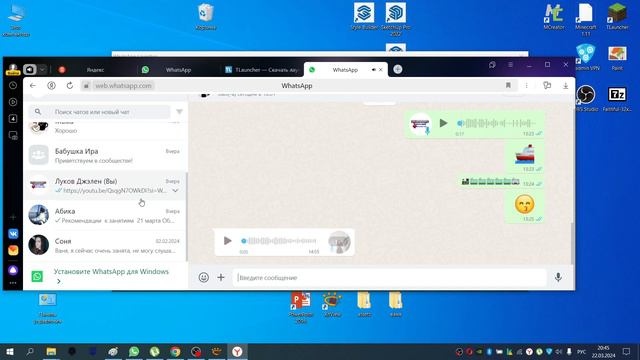Open the tab counter sidebar icon

tap(13, 118)
